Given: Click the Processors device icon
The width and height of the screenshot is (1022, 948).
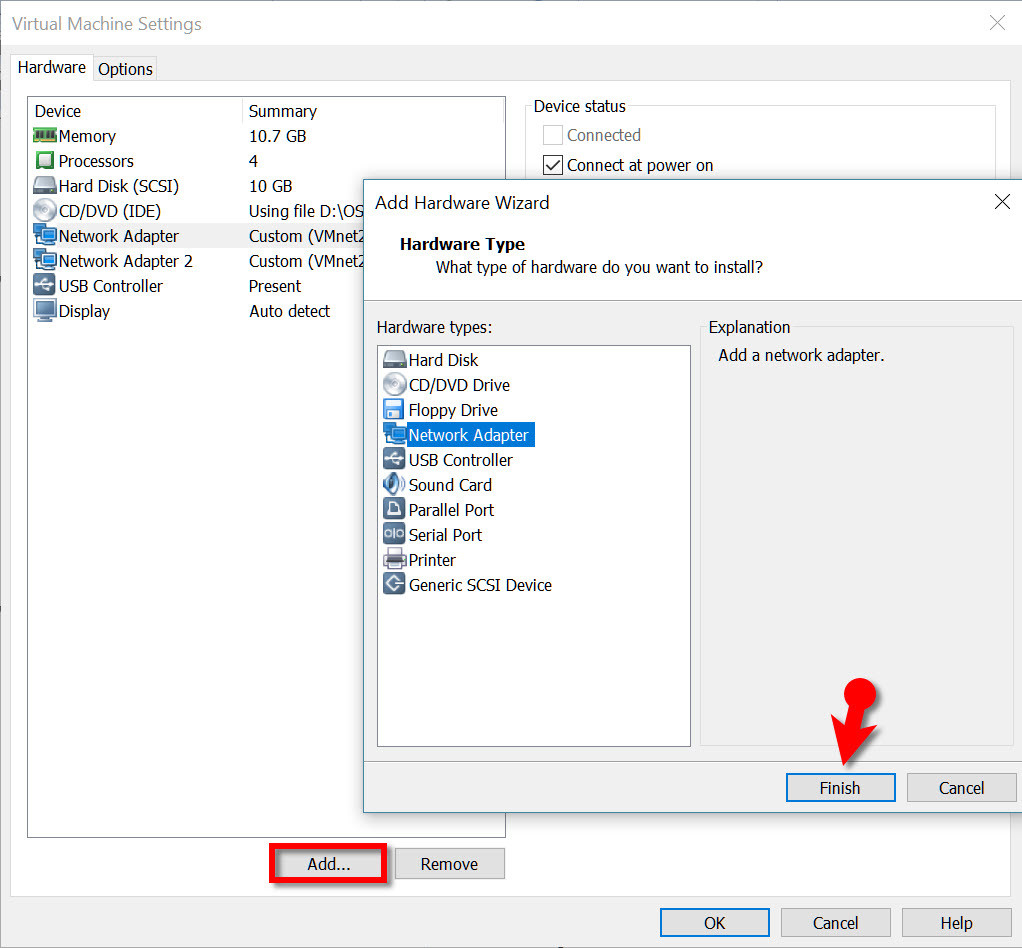Looking at the screenshot, I should pyautogui.click(x=44, y=160).
